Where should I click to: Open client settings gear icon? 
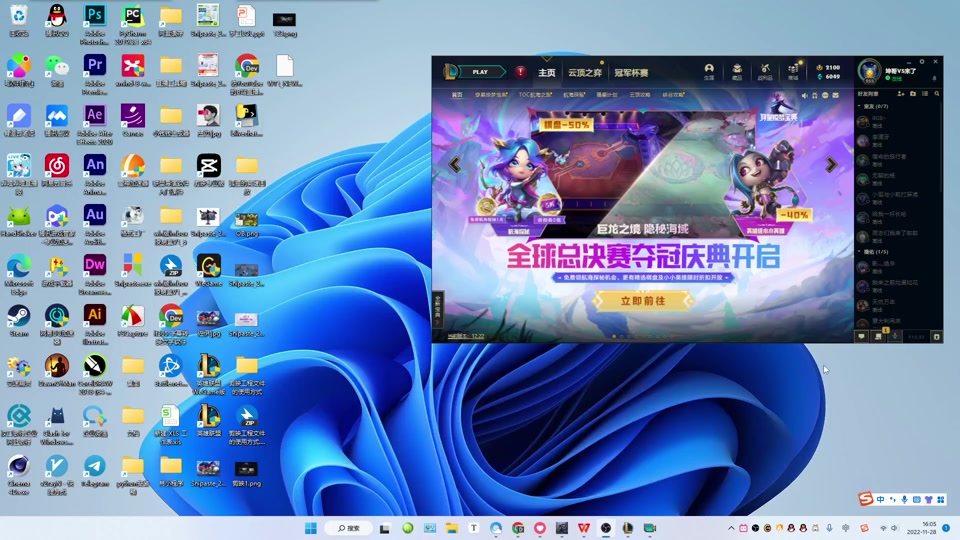tap(922, 62)
